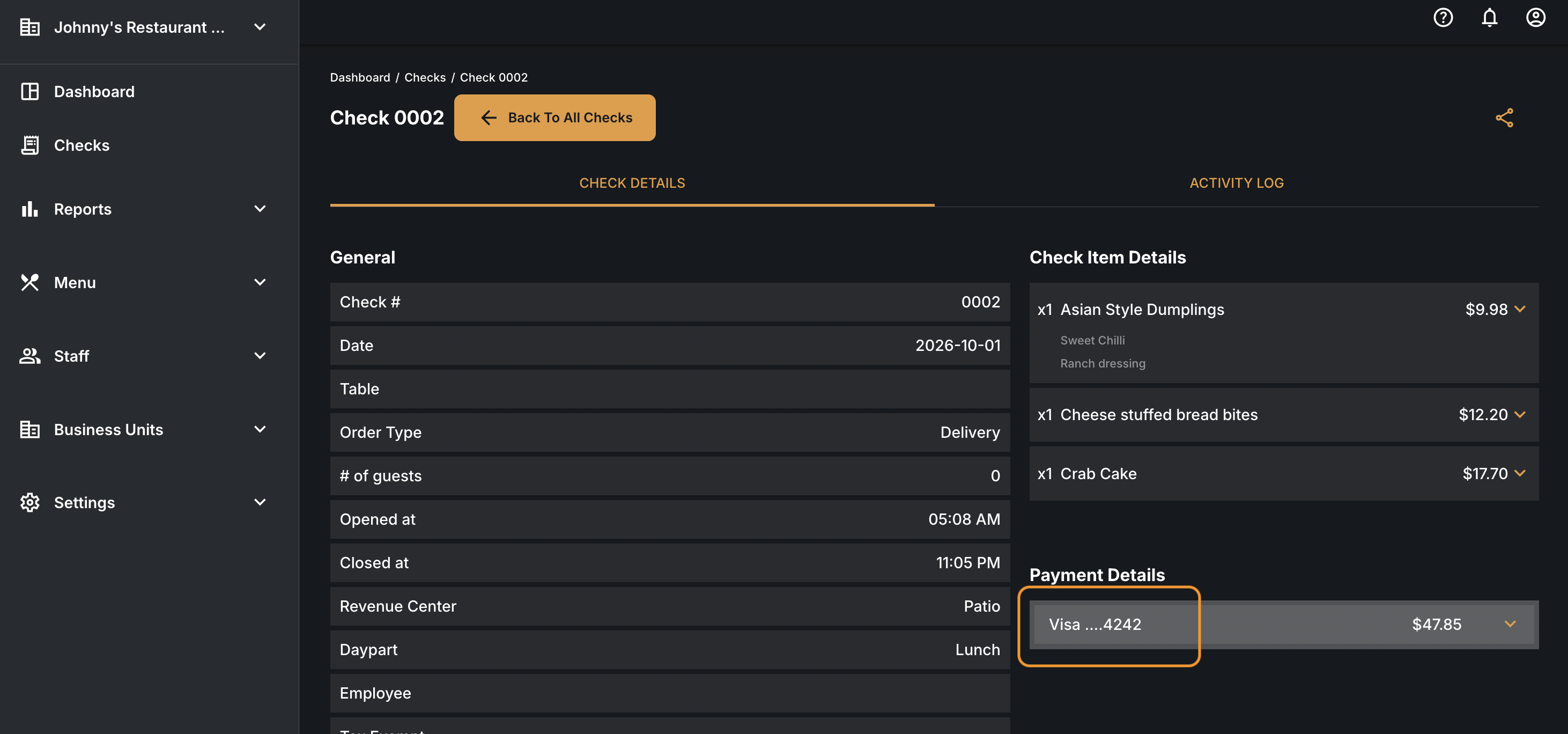The image size is (1568, 734).
Task: Open the help question mark icon
Action: pos(1443,17)
